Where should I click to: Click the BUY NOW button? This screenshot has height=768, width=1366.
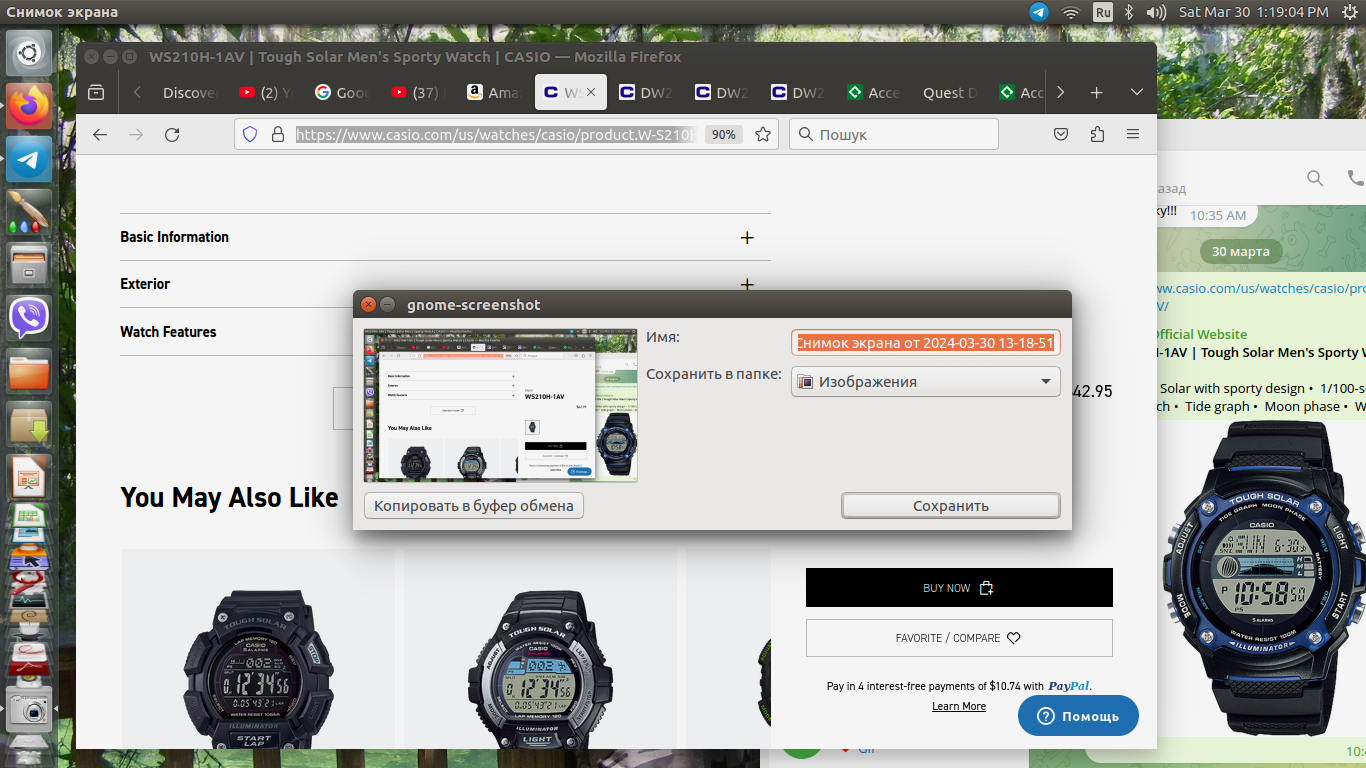tap(959, 588)
